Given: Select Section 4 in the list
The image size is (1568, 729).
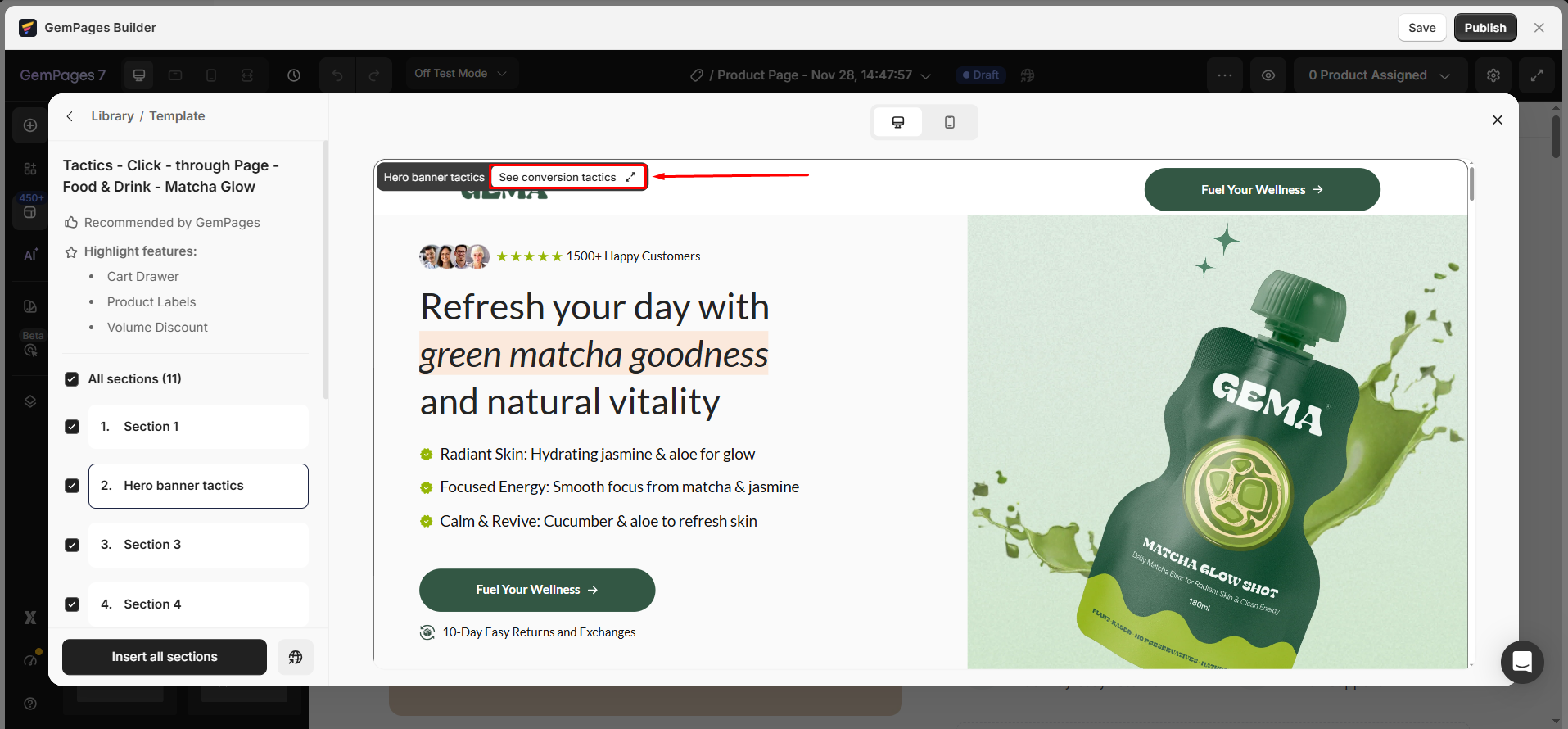Looking at the screenshot, I should (x=198, y=604).
